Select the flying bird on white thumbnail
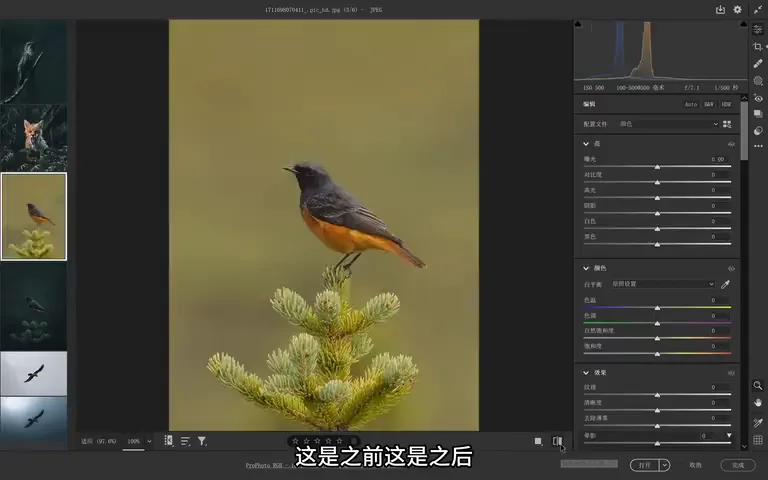Screen dimensions: 768x480 pos(33,373)
